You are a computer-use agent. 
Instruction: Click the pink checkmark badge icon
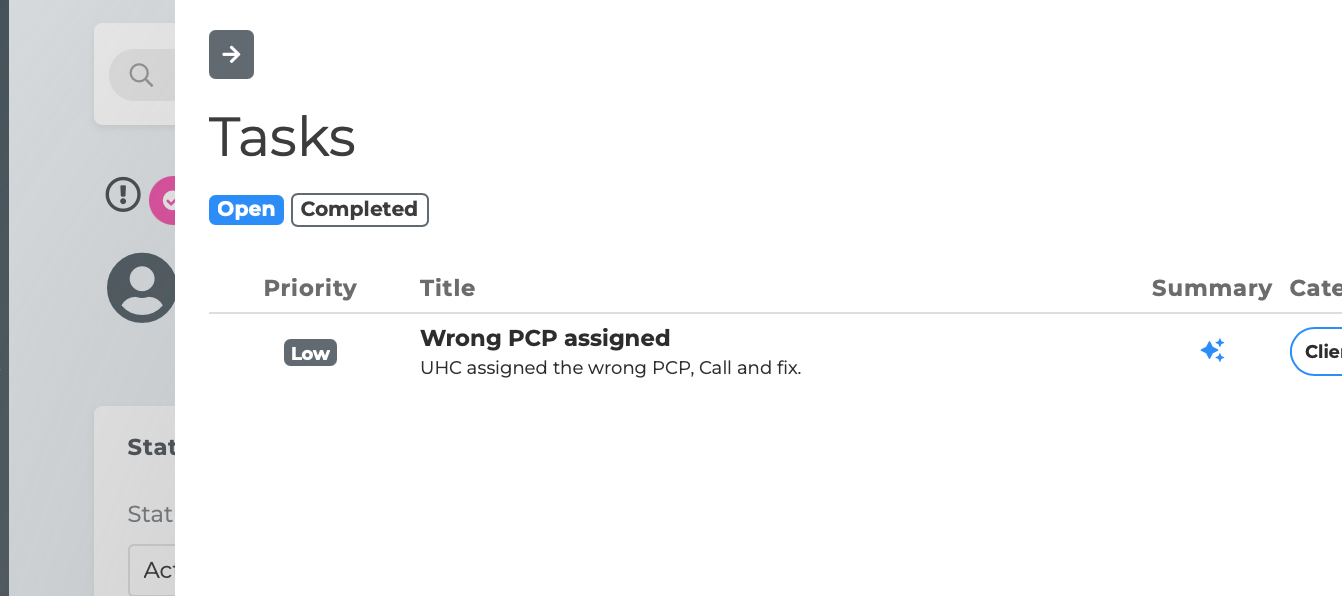163,200
